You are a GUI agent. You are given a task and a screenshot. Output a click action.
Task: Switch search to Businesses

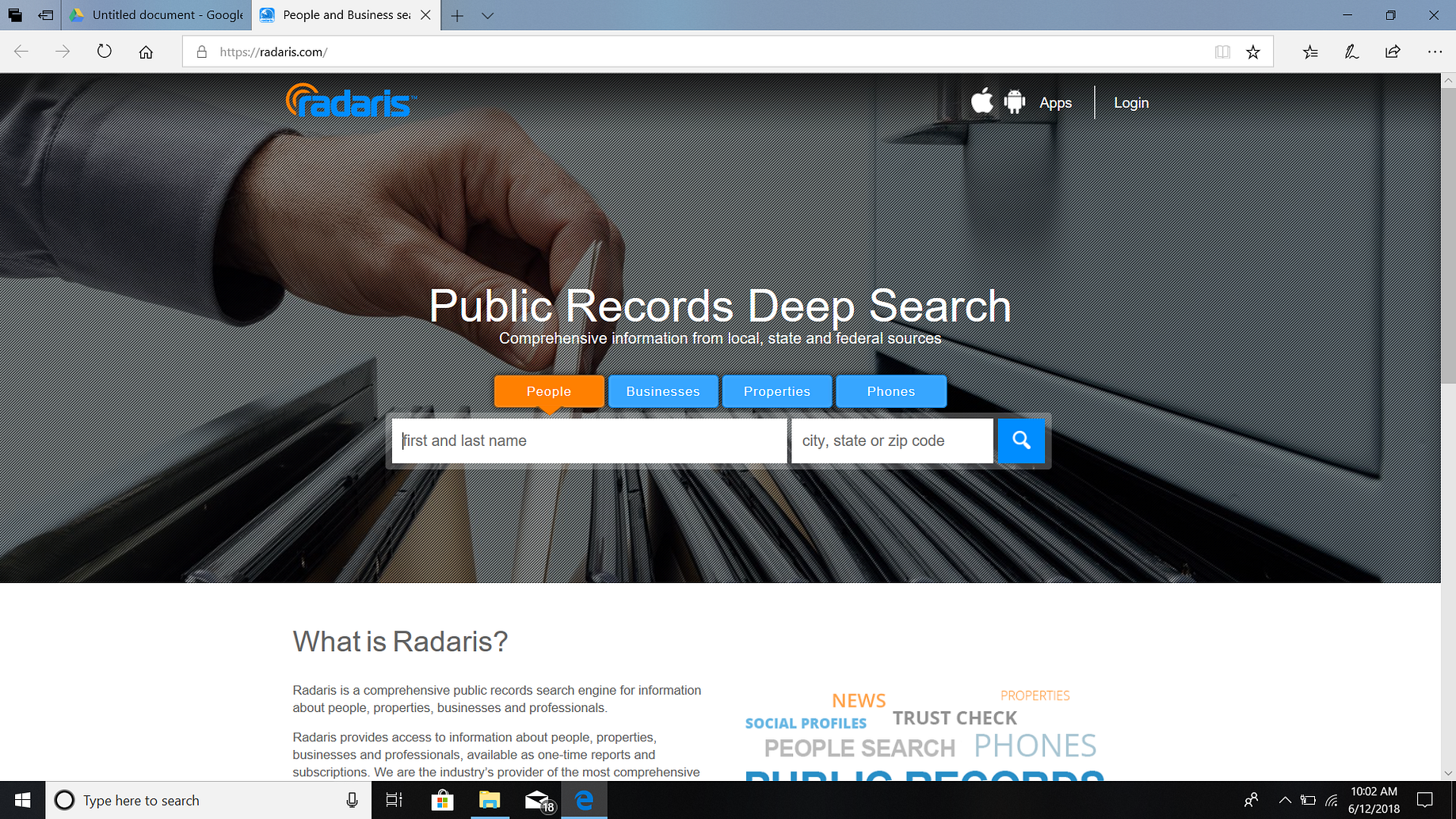coord(662,390)
